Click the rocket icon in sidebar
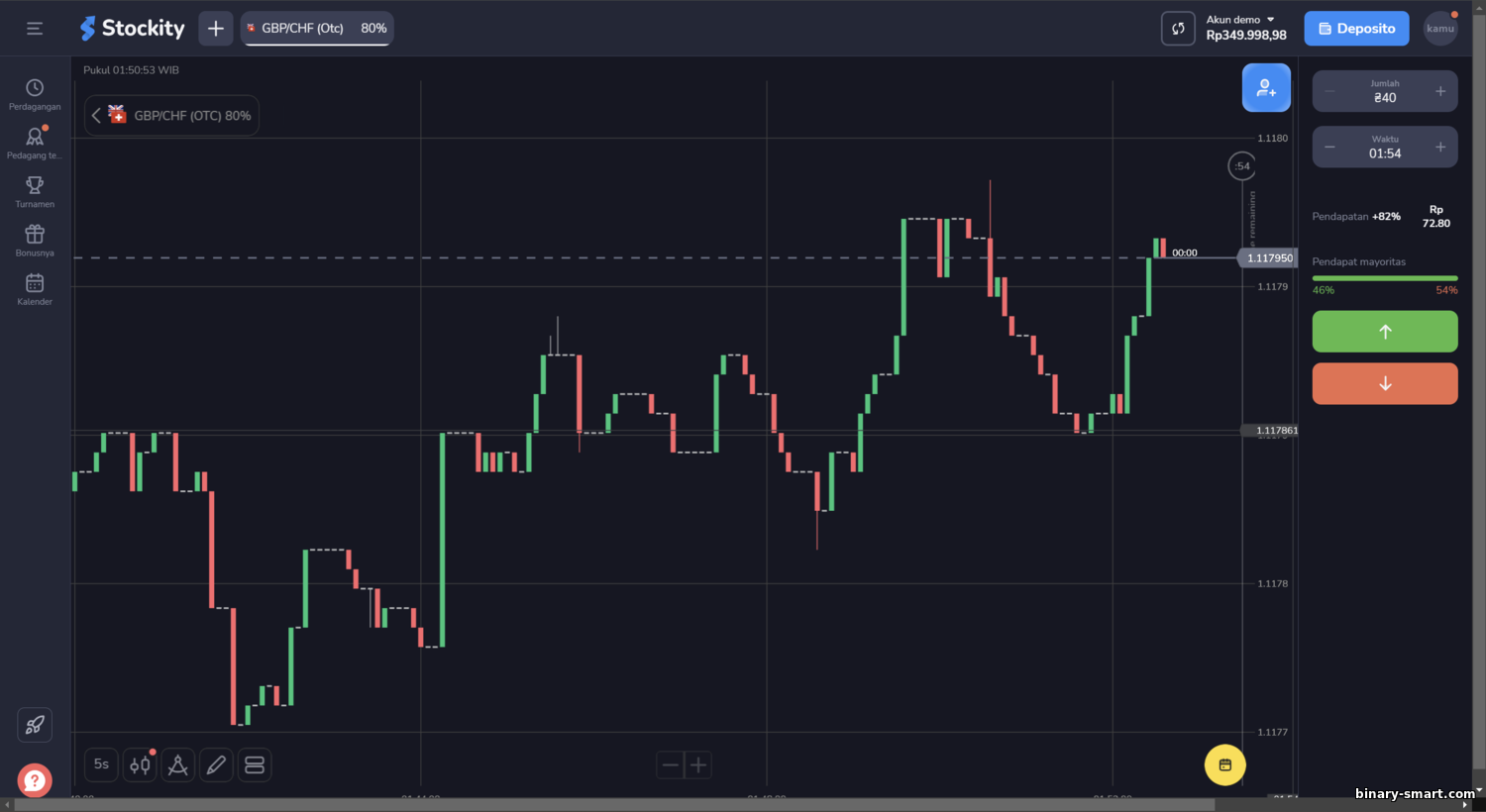 35,725
